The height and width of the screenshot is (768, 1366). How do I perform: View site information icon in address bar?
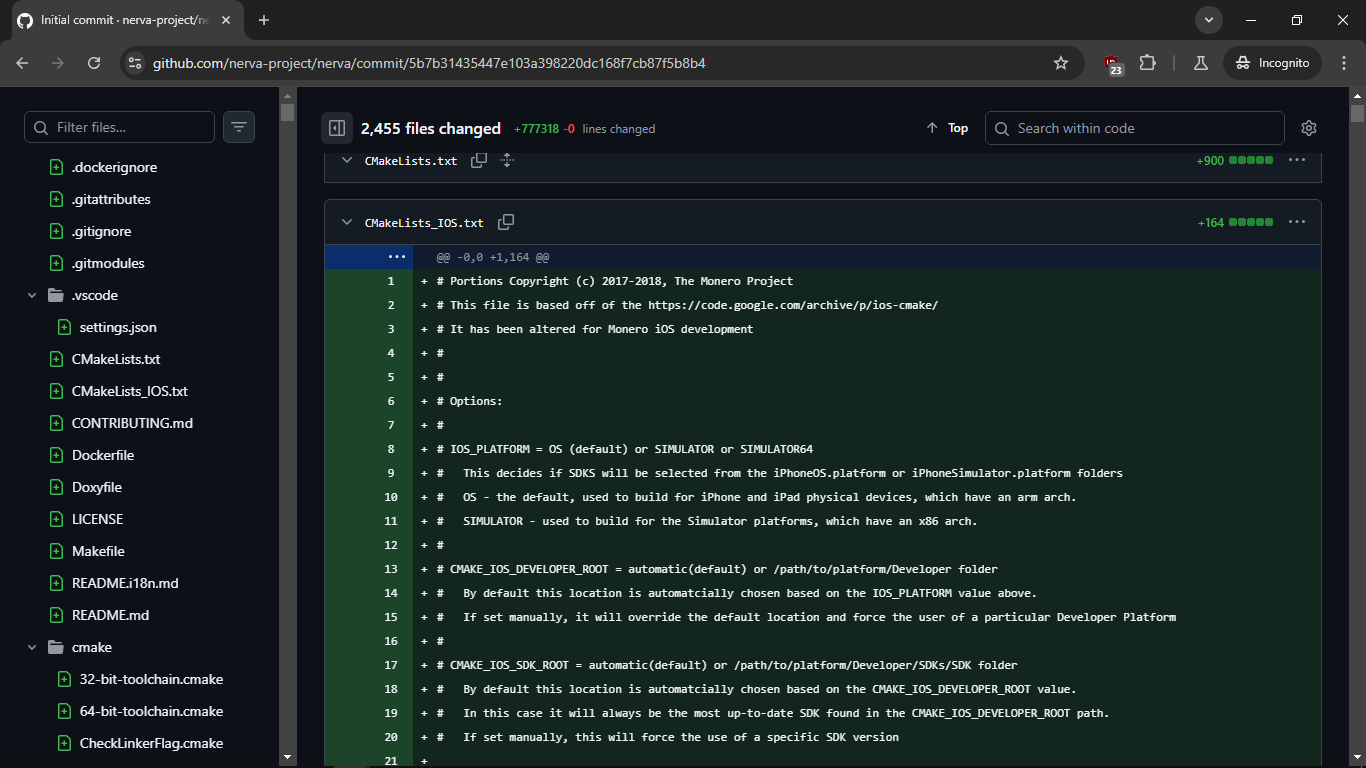(135, 63)
